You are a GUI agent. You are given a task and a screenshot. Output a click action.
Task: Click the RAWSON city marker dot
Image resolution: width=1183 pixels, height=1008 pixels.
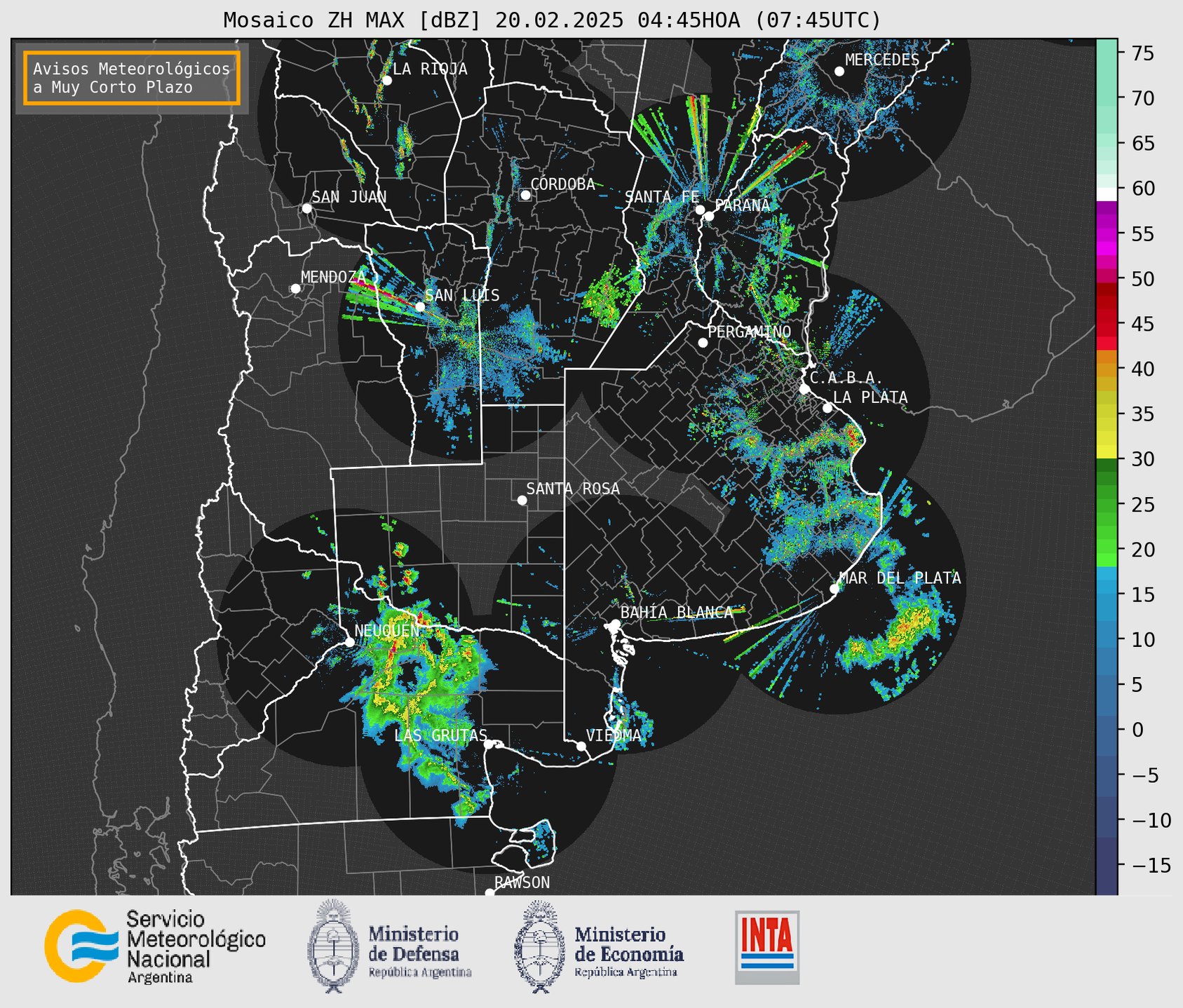point(489,892)
